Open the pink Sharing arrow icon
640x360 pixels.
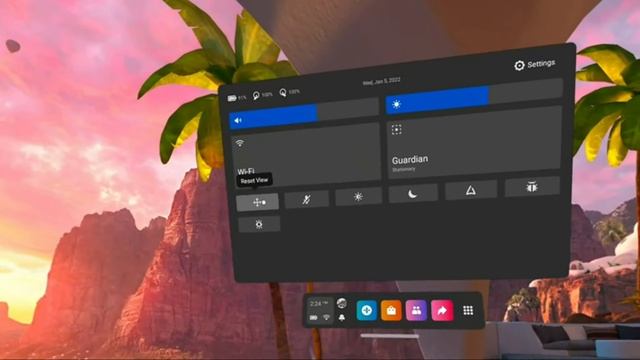click(442, 311)
